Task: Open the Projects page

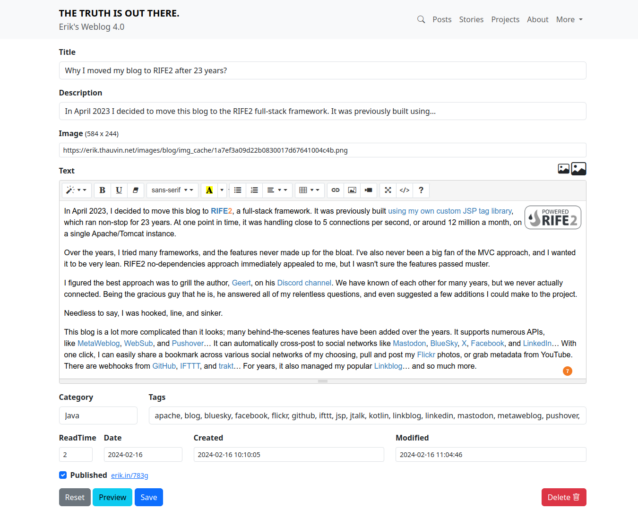Action: click(x=505, y=20)
